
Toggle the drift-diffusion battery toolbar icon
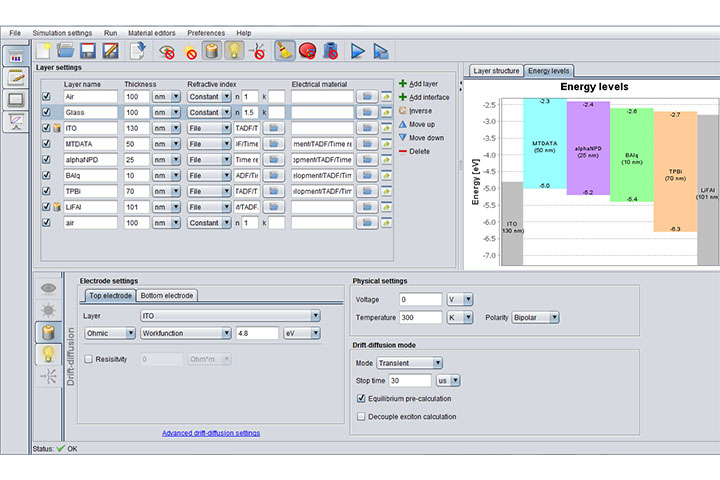pyautogui.click(x=212, y=51)
